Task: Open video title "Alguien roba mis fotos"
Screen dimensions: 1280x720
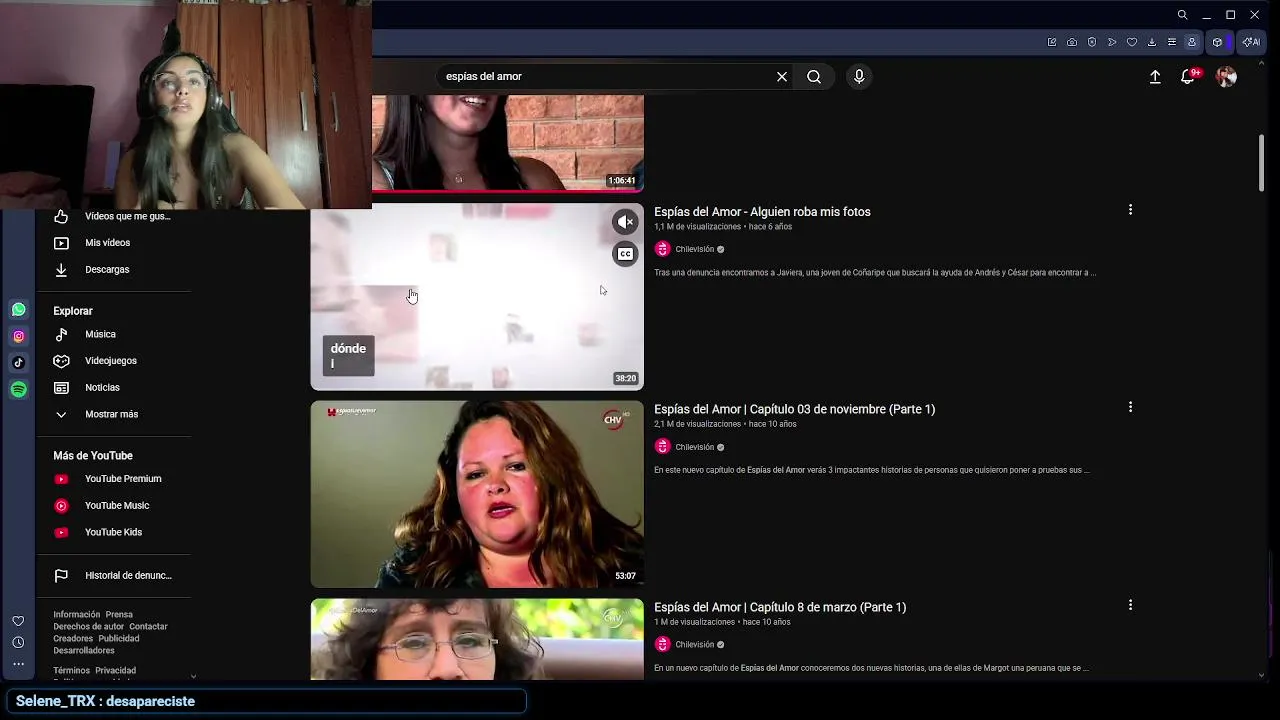Action: click(762, 212)
